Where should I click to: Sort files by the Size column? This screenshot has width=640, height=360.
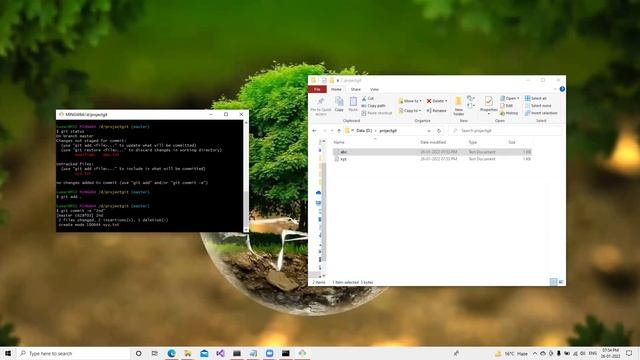pos(512,142)
